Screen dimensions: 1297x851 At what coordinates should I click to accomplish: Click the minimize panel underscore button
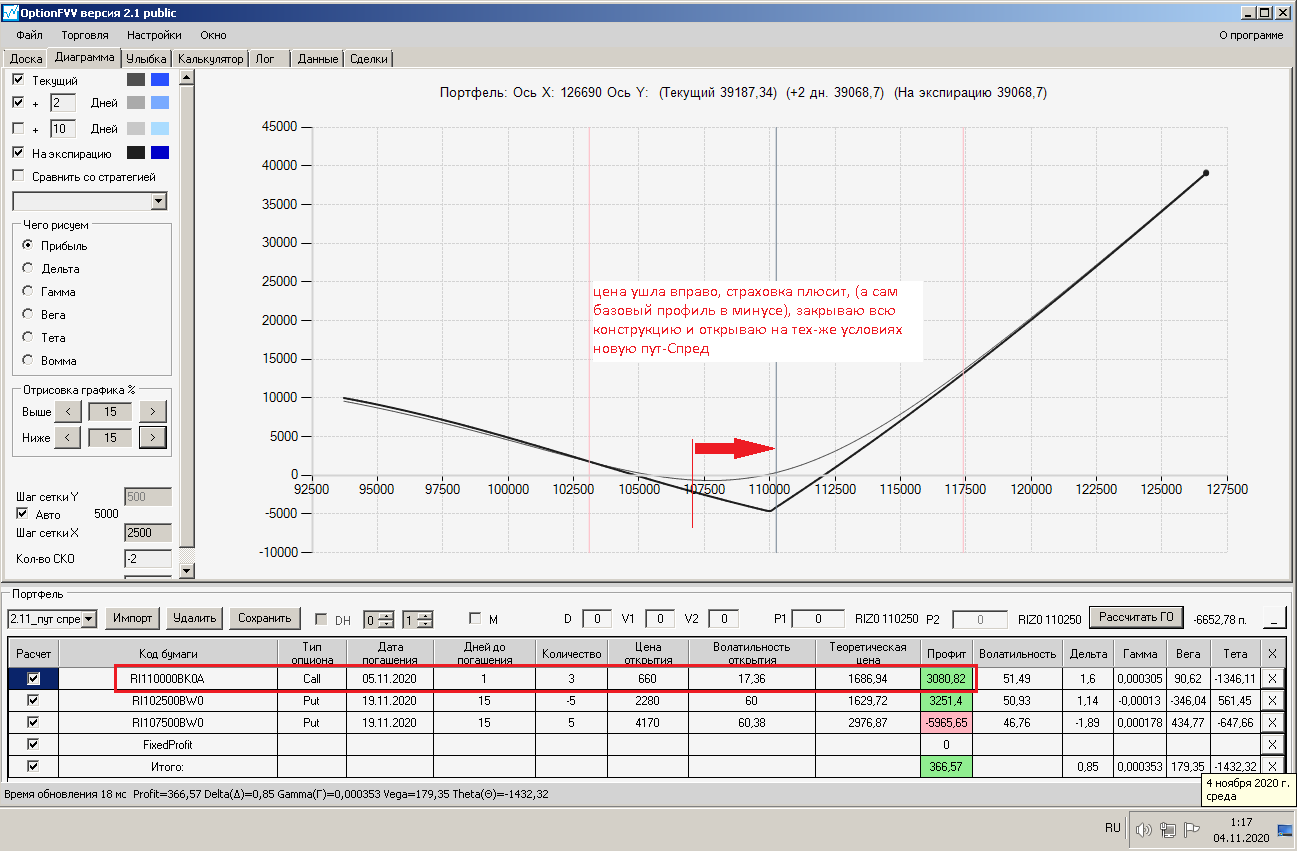tap(1274, 617)
